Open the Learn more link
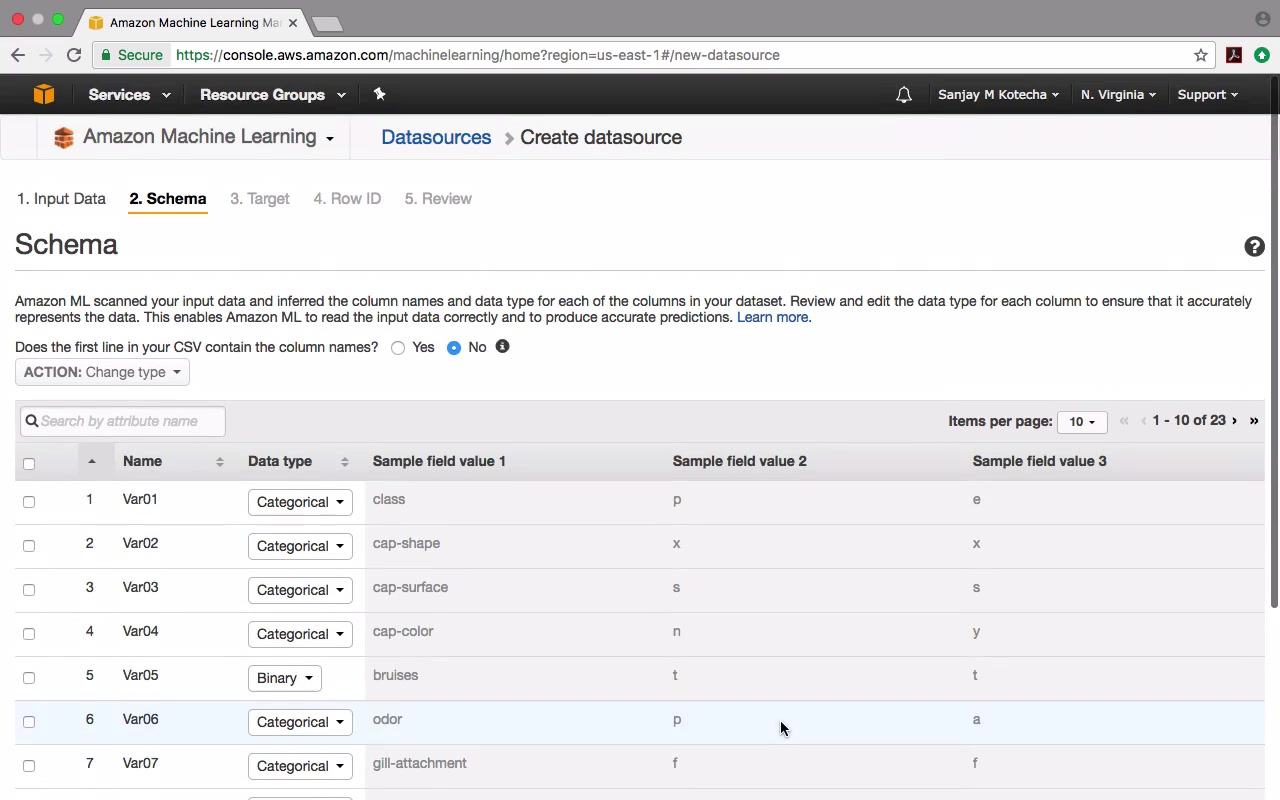Viewport: 1280px width, 800px height. (x=773, y=317)
